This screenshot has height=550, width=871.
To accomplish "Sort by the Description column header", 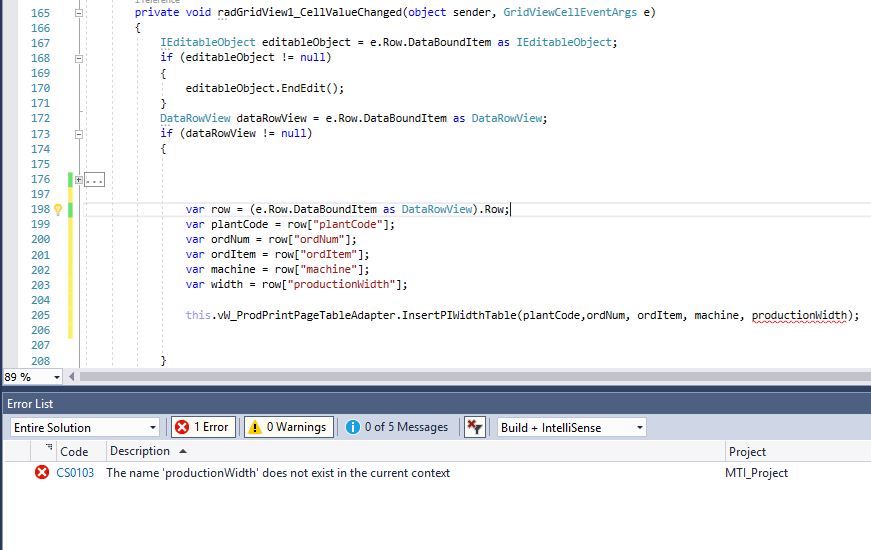I will 140,451.
